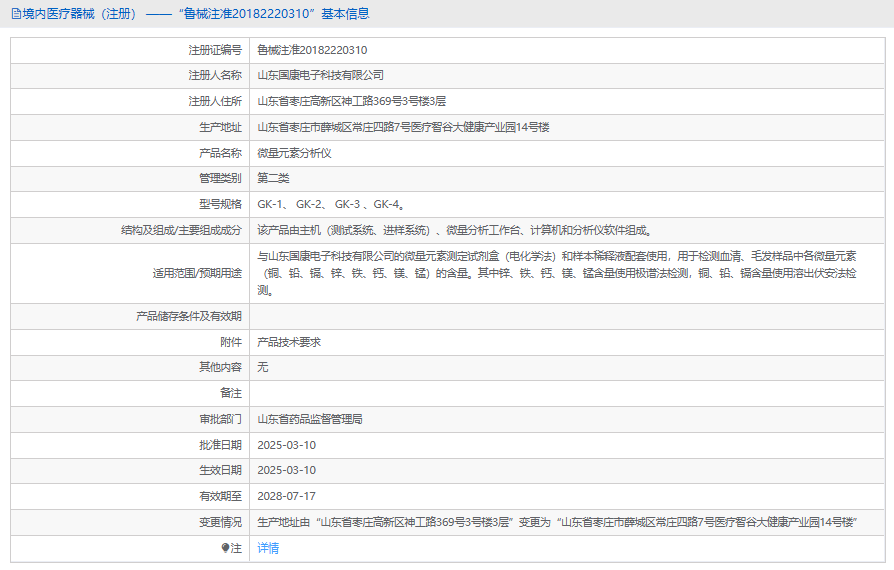Click the label 适用范围/预期用途
The width and height of the screenshot is (894, 570).
click(x=197, y=274)
